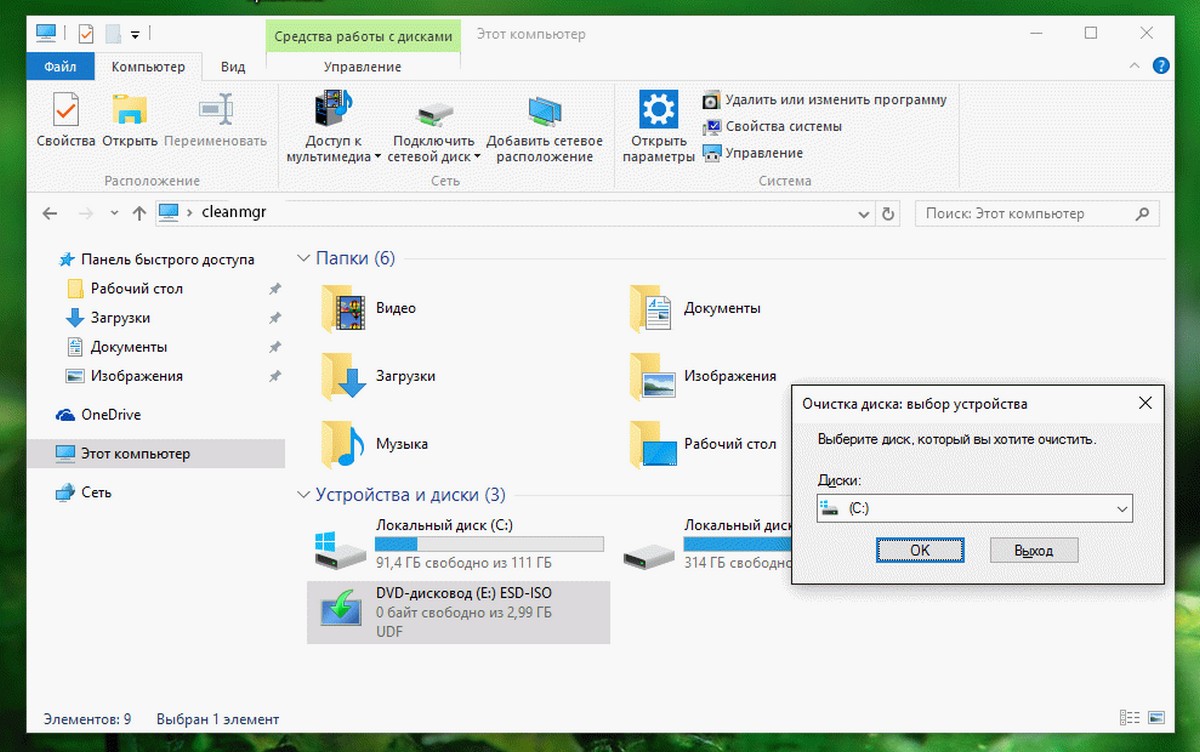Viewport: 1200px width, 752px height.
Task: Click the Back navigation arrow
Action: [51, 213]
